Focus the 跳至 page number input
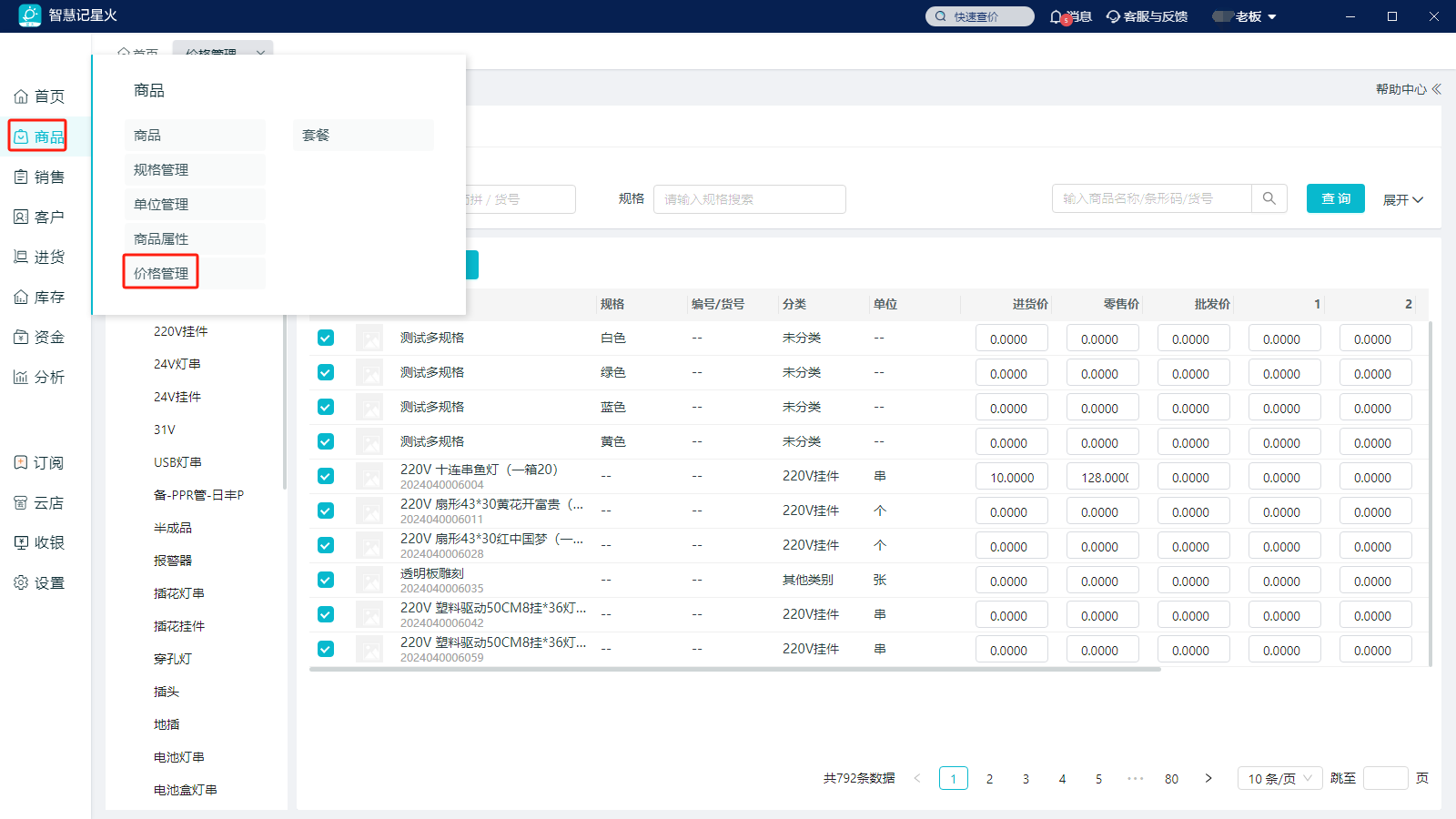 coord(1386,778)
